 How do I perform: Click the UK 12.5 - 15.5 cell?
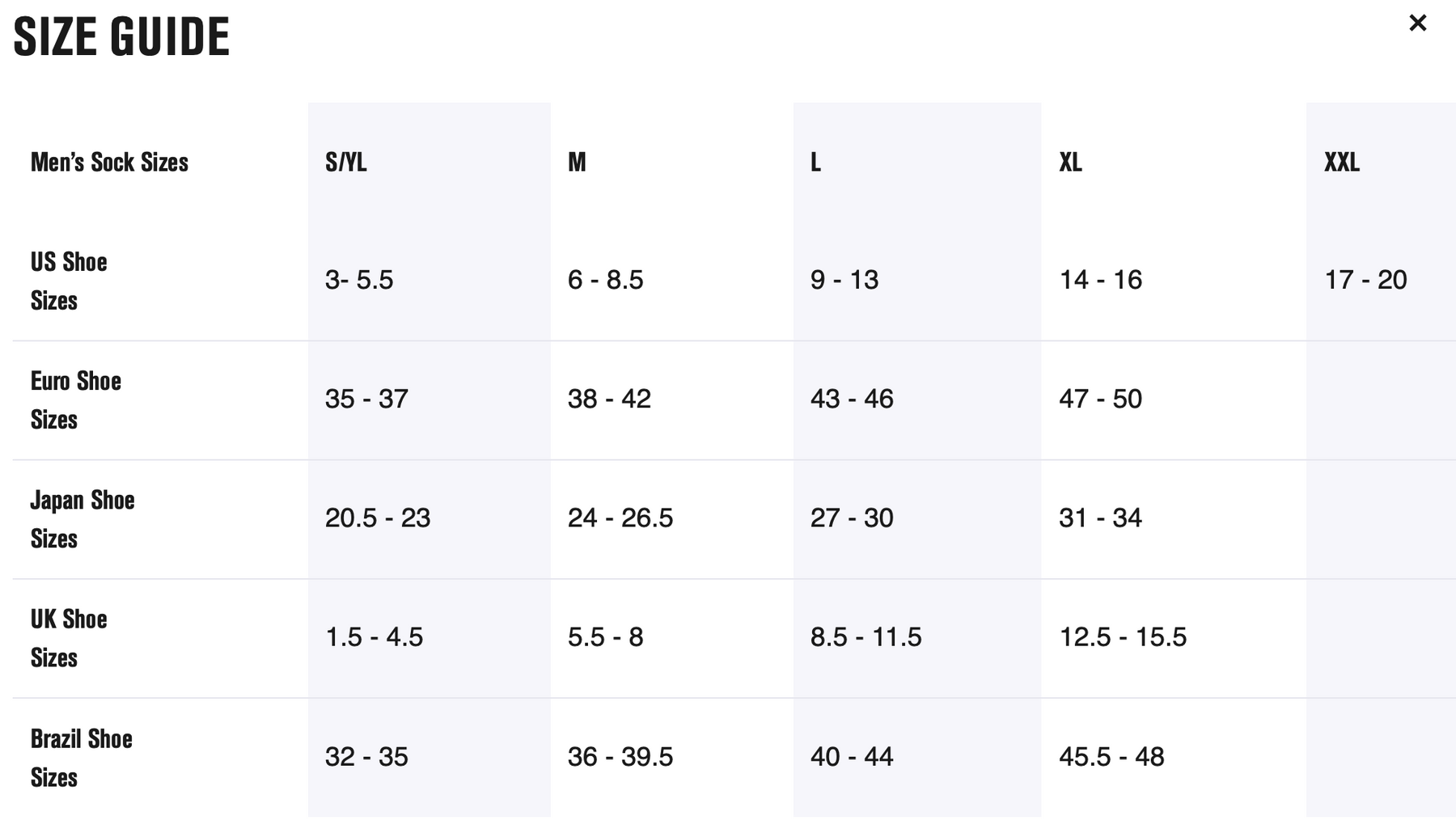1122,636
